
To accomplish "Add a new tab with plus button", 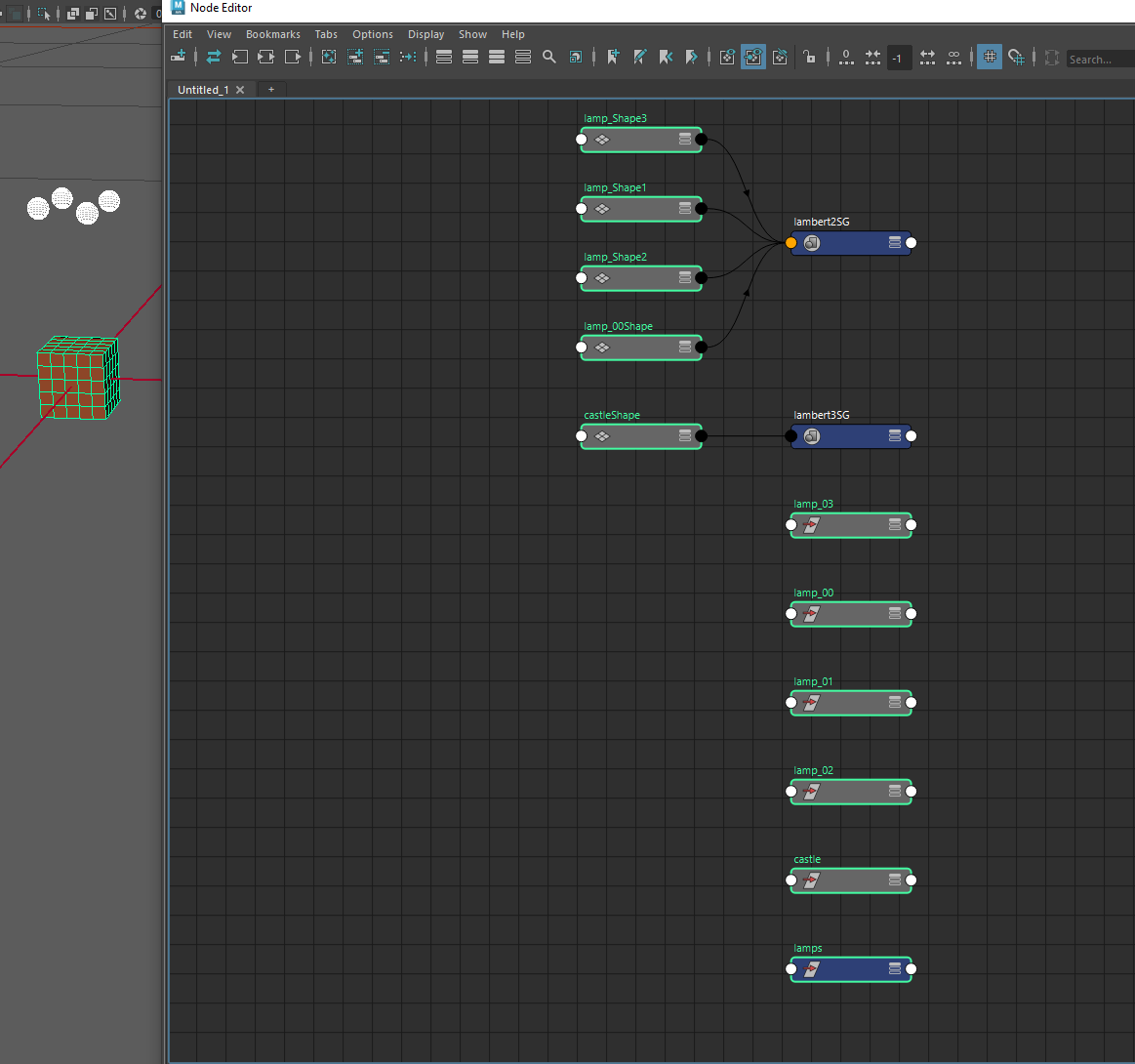I will (x=271, y=89).
